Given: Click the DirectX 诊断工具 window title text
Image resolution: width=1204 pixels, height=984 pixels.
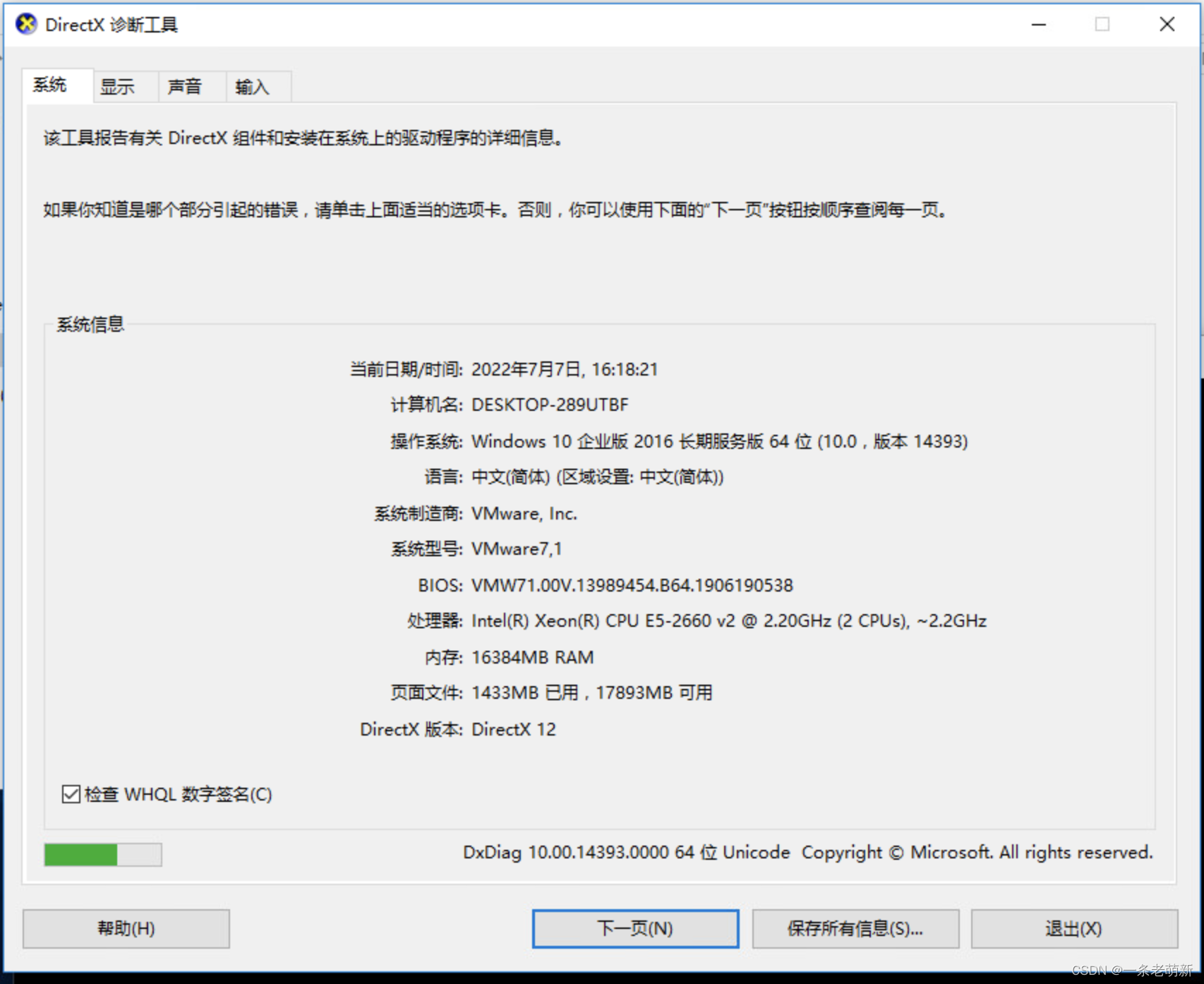Looking at the screenshot, I should click(x=112, y=25).
